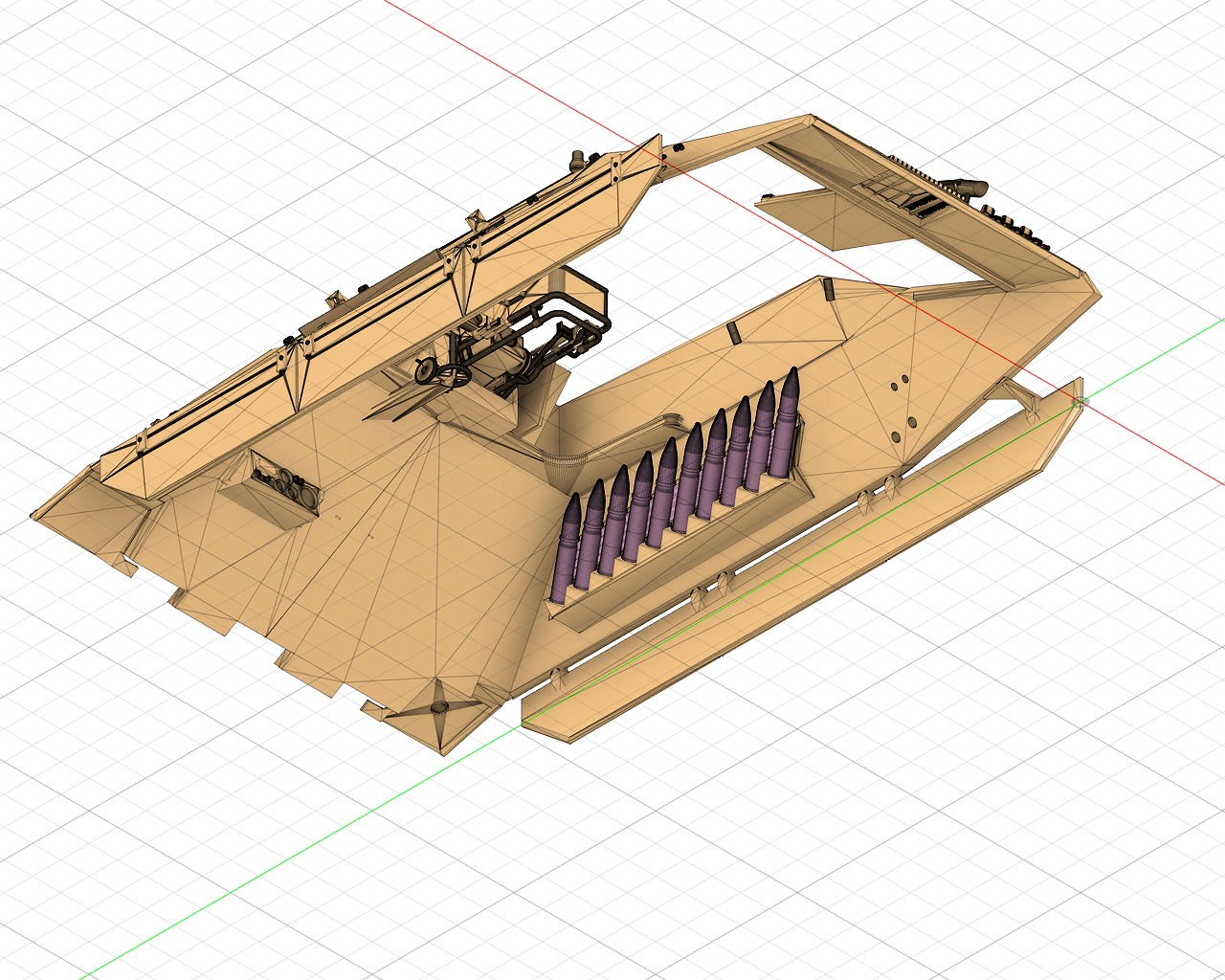
Task: Select the star-shaped recess at the hull's front corner
Action: pos(440,707)
